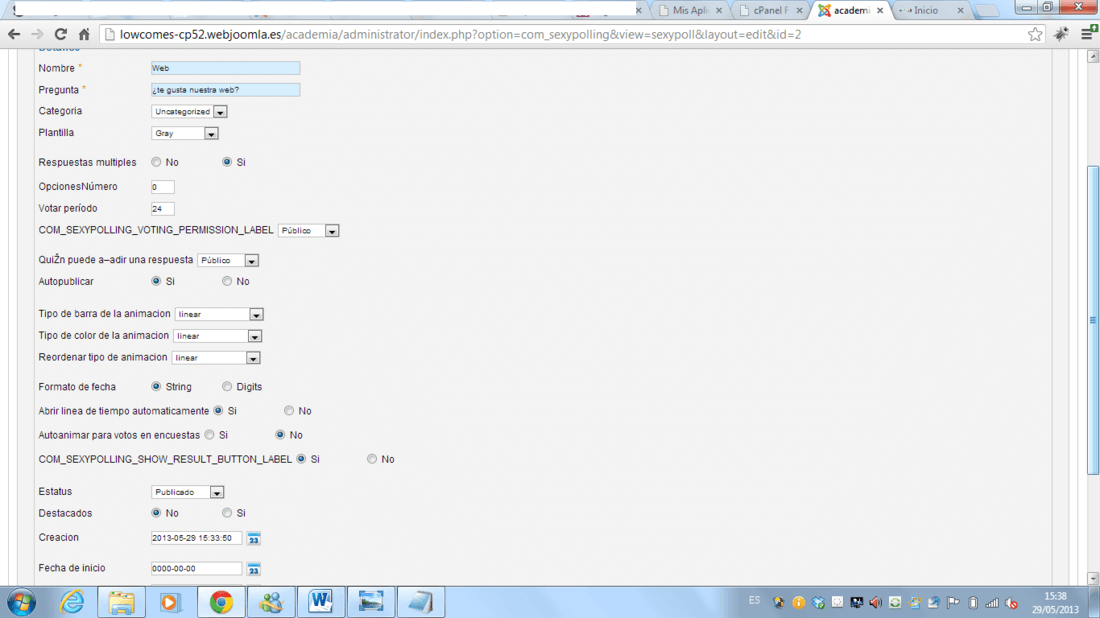Click the taskbar clock showing 15:38
This screenshot has width=1100, height=618.
1055,603
